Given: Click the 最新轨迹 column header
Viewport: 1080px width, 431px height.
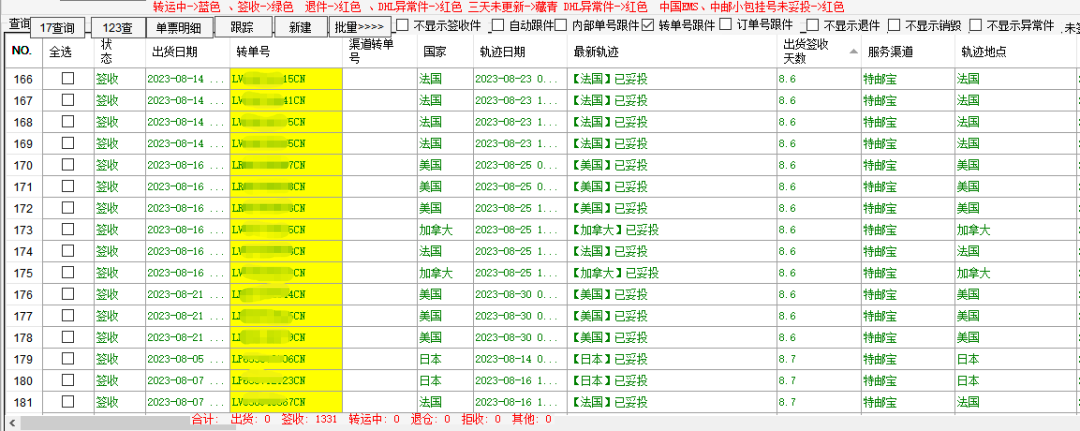Looking at the screenshot, I should (x=673, y=52).
